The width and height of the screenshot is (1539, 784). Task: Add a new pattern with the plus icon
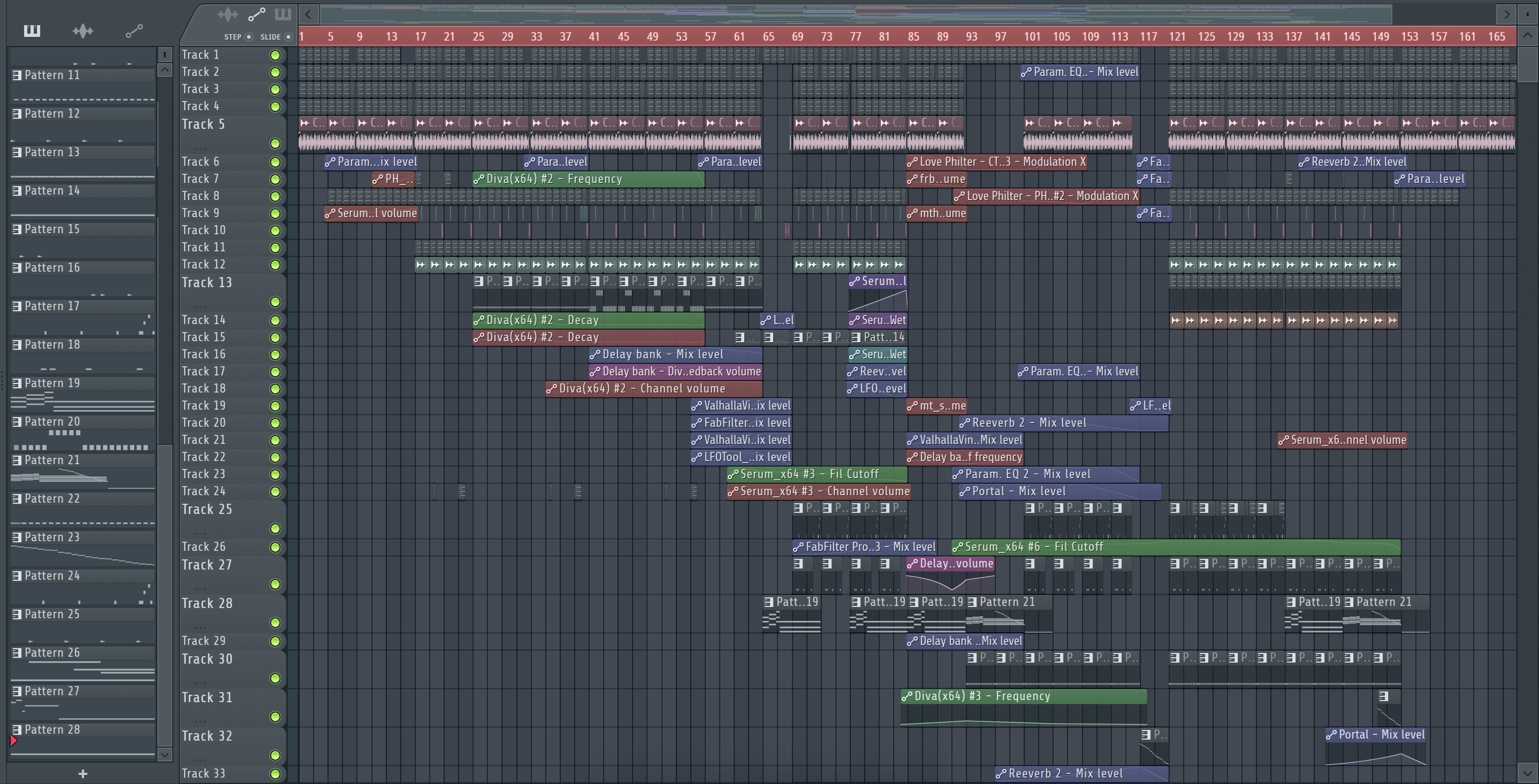[83, 774]
